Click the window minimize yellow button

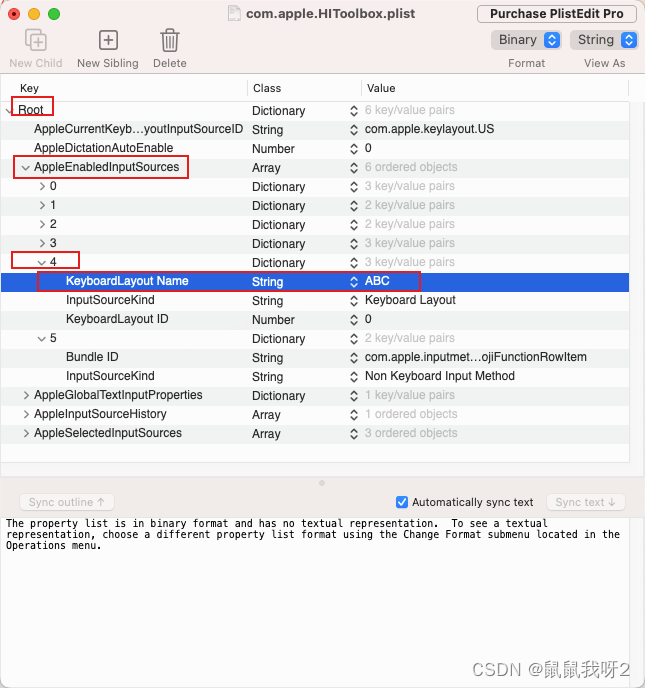pos(34,14)
